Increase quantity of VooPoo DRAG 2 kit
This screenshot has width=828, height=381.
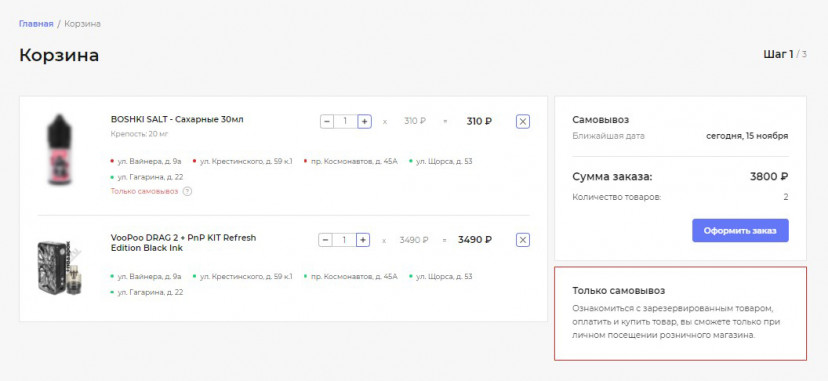click(x=363, y=240)
